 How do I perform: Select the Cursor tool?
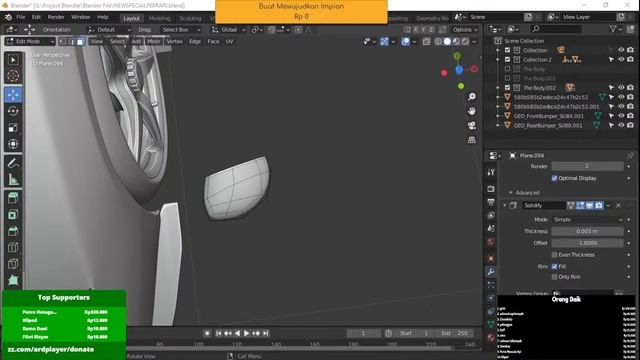click(x=13, y=76)
